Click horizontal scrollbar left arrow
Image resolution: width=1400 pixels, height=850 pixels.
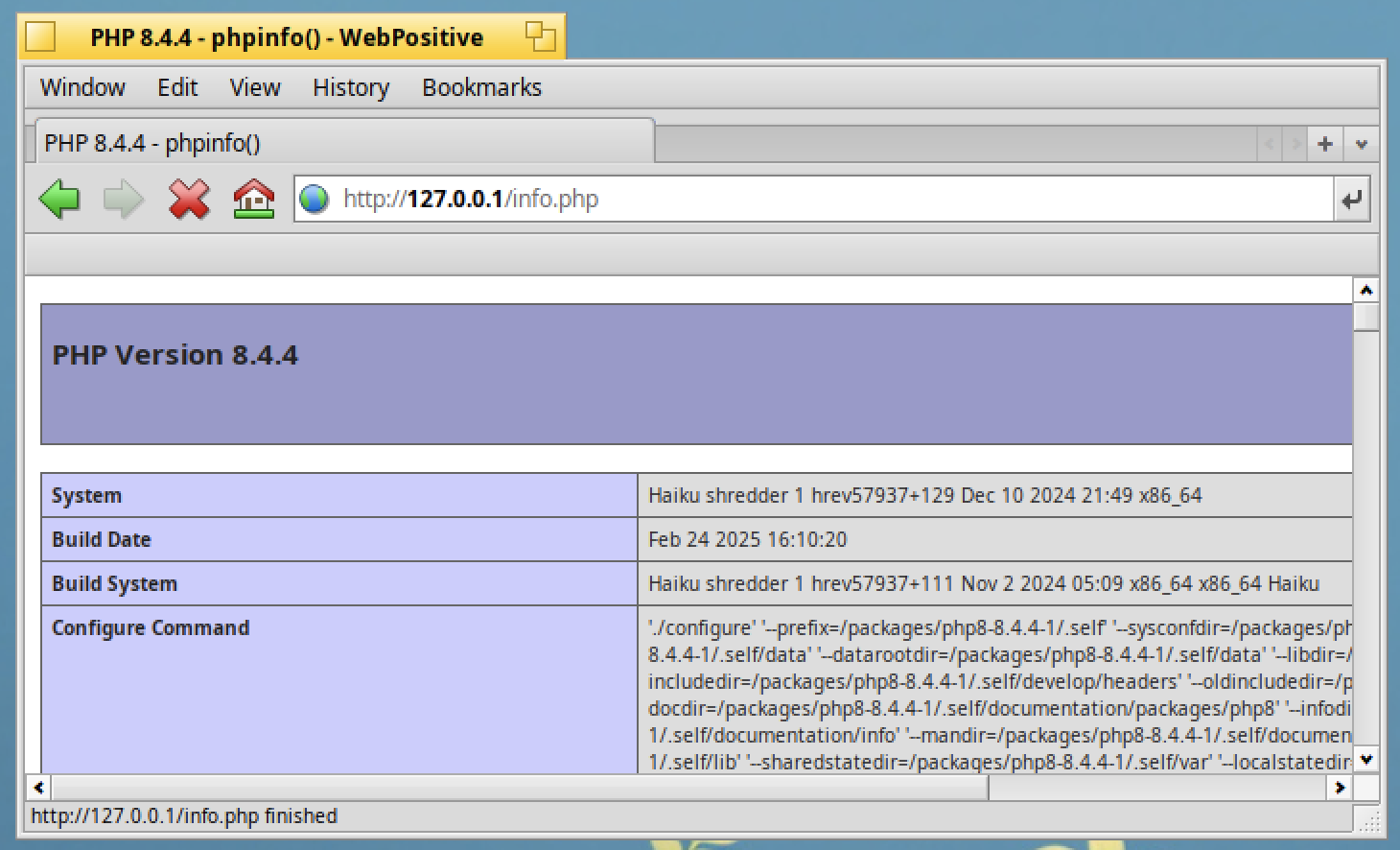(38, 788)
